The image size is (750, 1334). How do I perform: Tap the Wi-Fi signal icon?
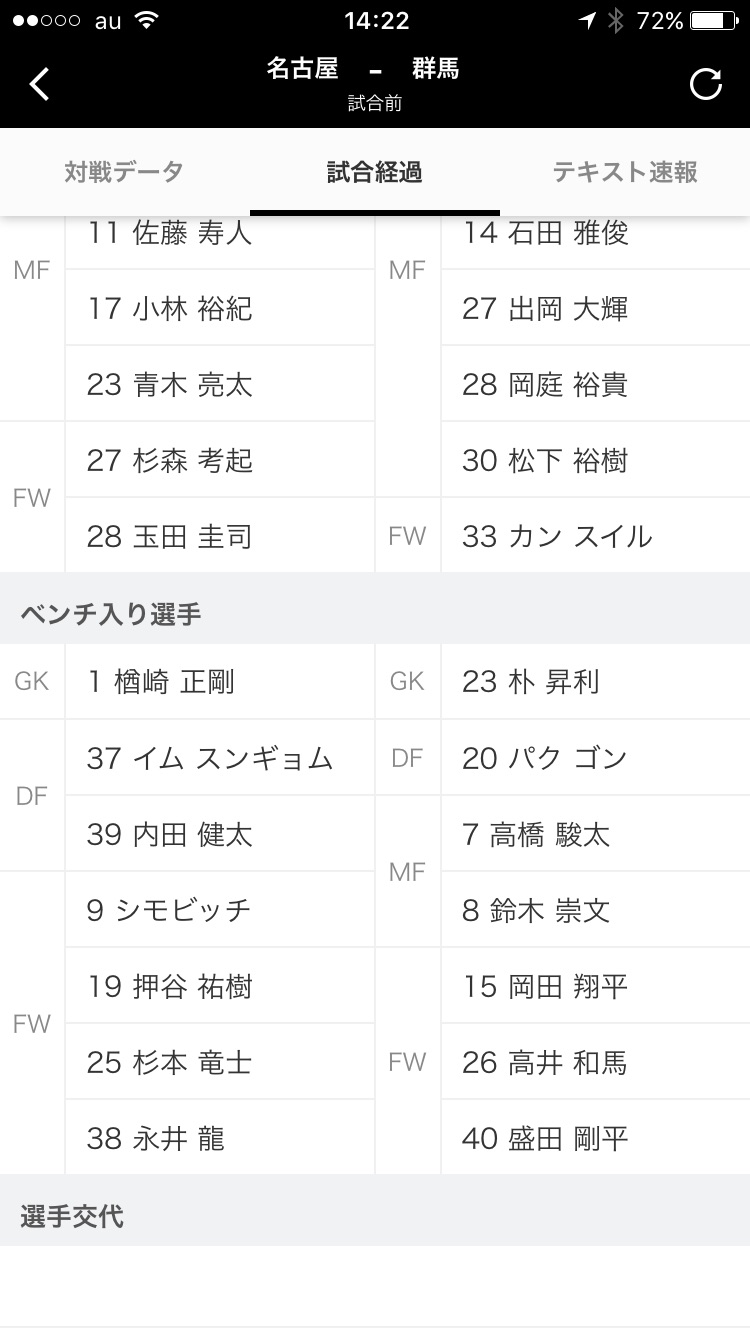coord(147,20)
